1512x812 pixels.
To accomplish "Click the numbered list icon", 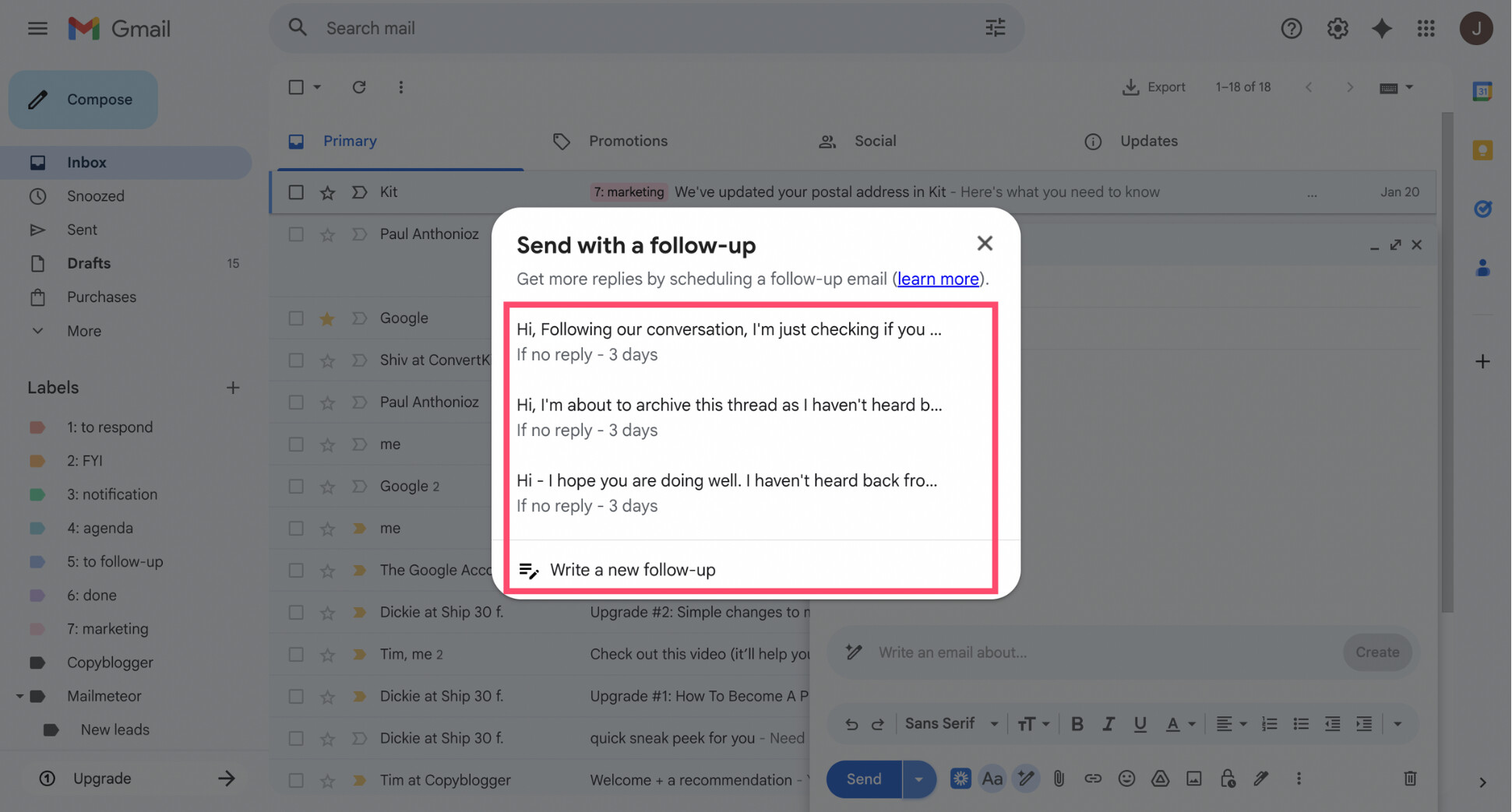I will [1269, 724].
